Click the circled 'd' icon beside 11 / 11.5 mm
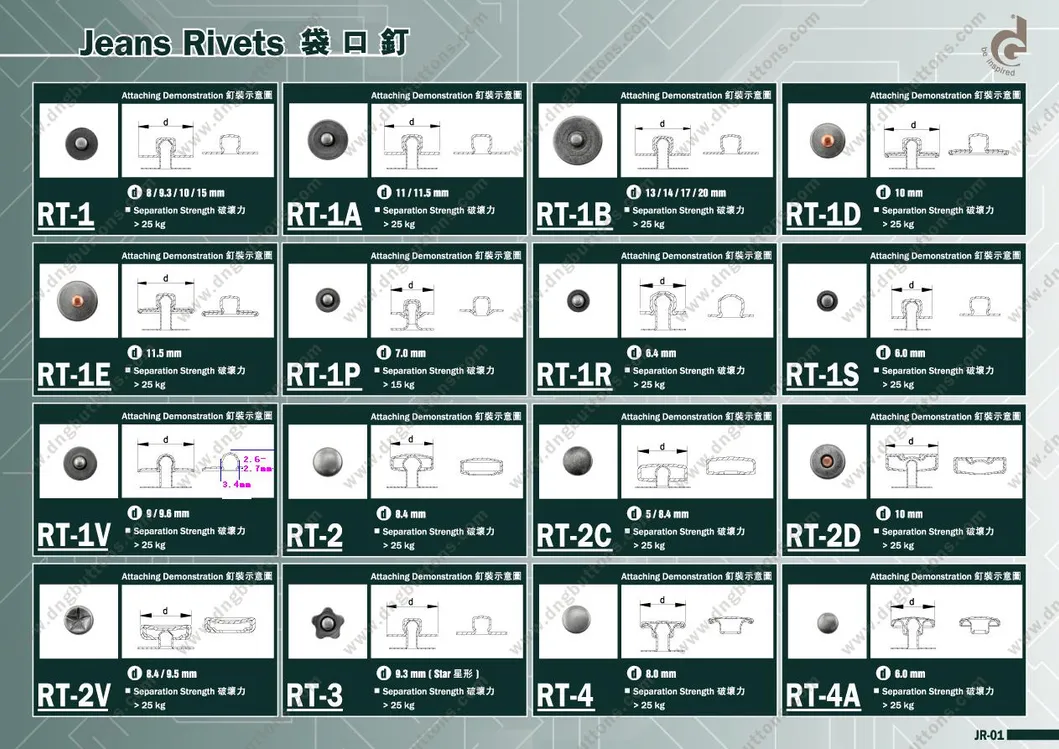Viewport: 1059px width, 749px height. pos(383,192)
